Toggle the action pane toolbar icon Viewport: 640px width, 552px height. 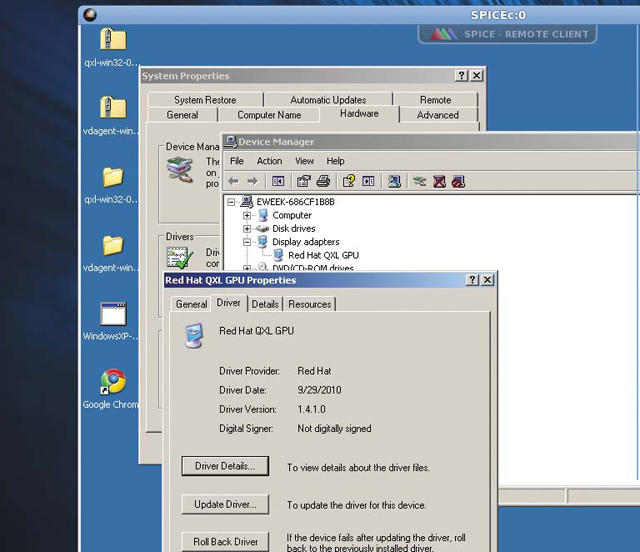coord(368,181)
